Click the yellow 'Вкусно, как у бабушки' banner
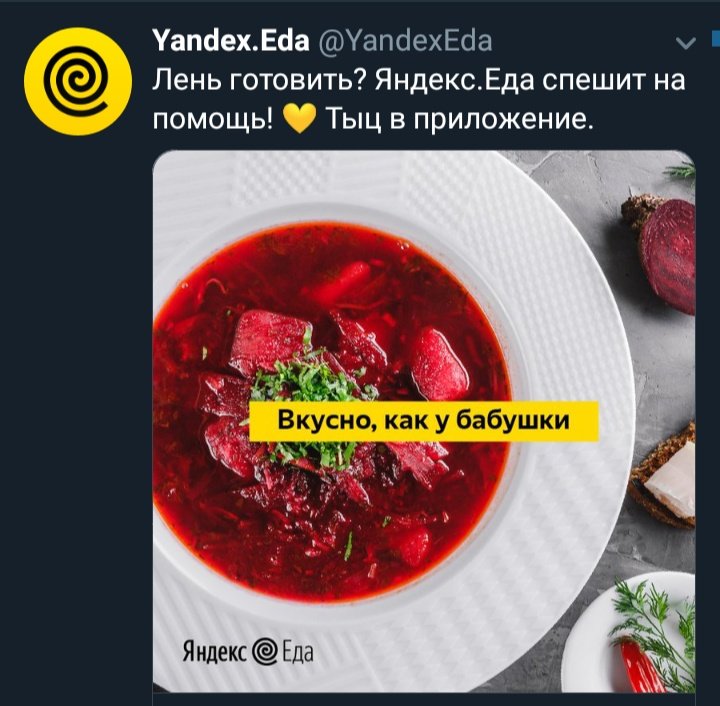The height and width of the screenshot is (706, 720). coord(424,421)
